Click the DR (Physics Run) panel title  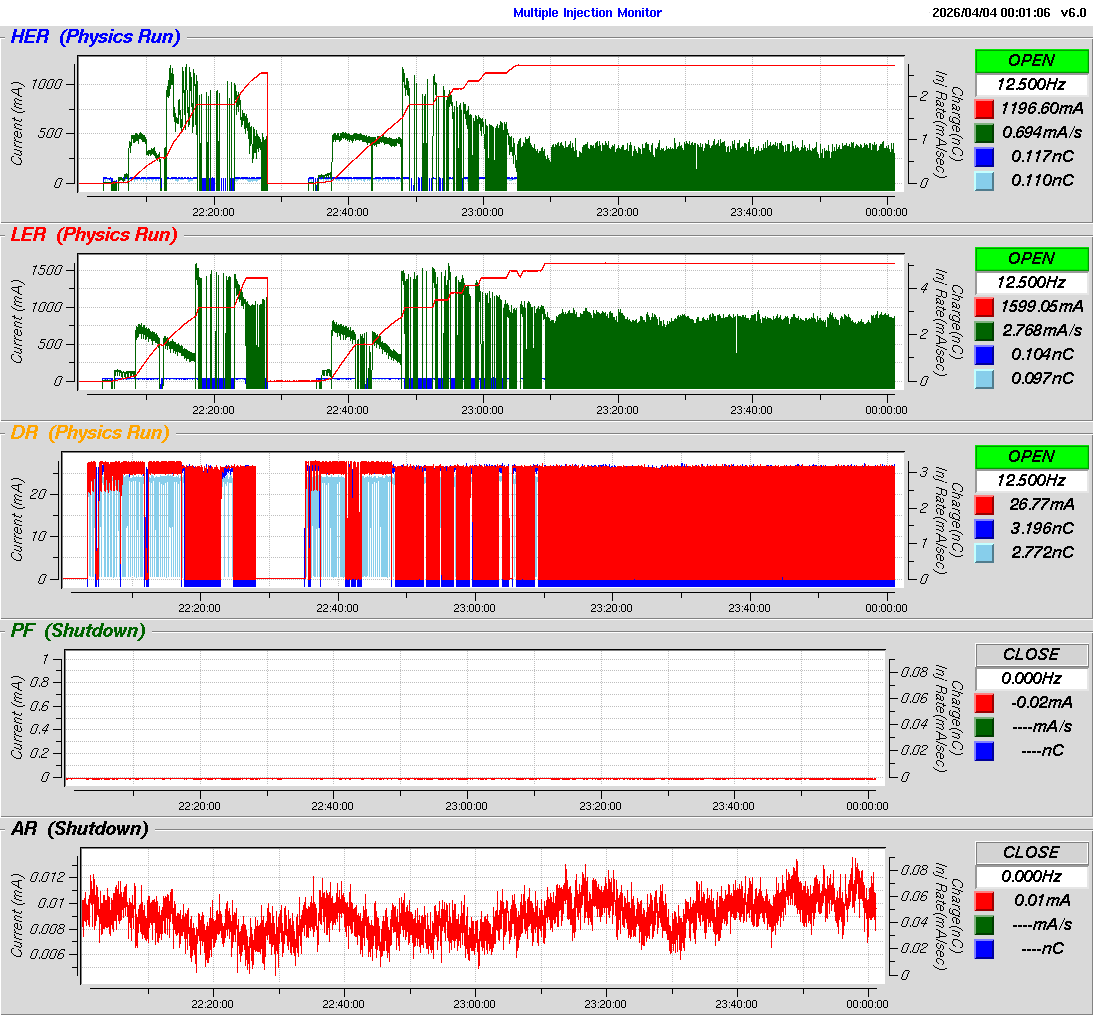(x=89, y=433)
